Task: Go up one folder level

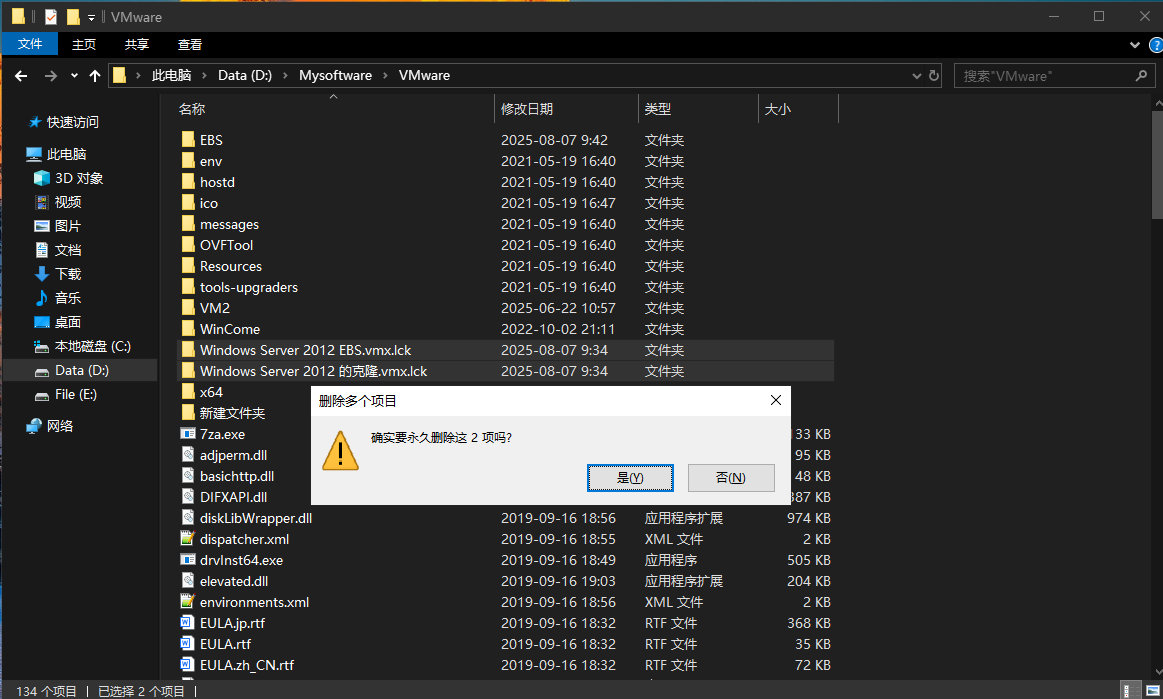Action: (95, 76)
